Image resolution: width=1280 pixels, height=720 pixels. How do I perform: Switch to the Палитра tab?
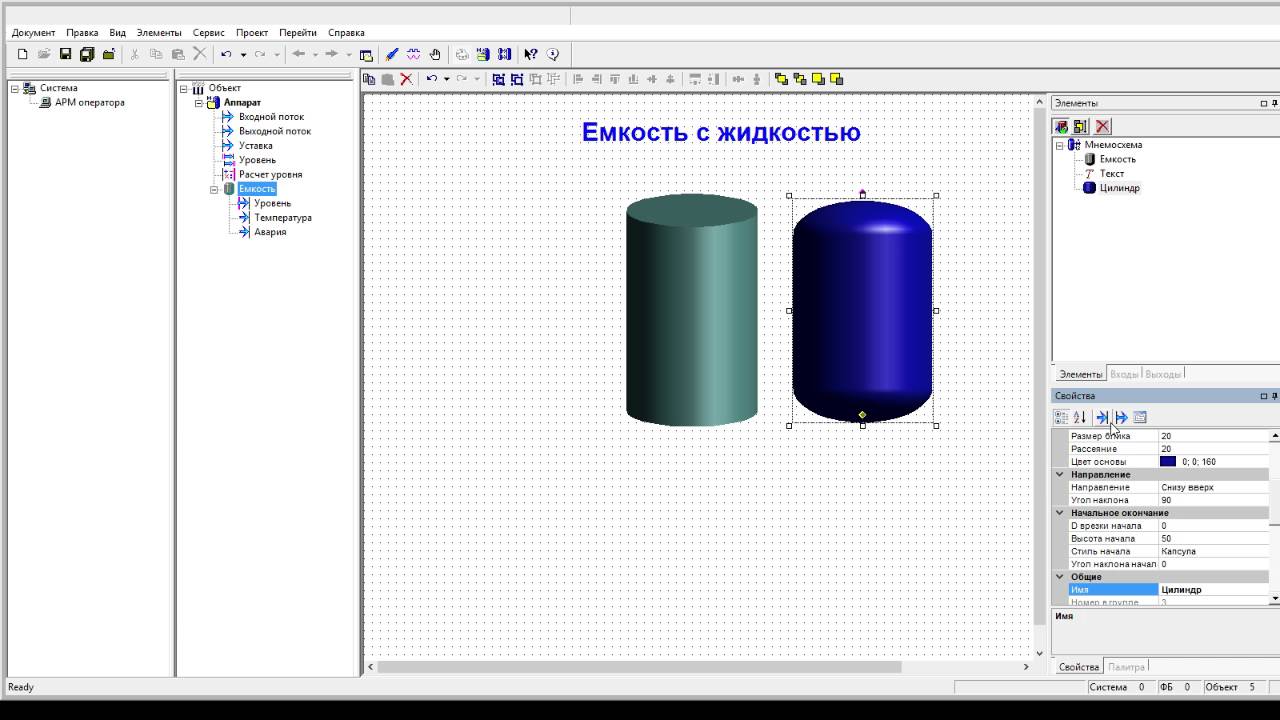[x=1126, y=666]
